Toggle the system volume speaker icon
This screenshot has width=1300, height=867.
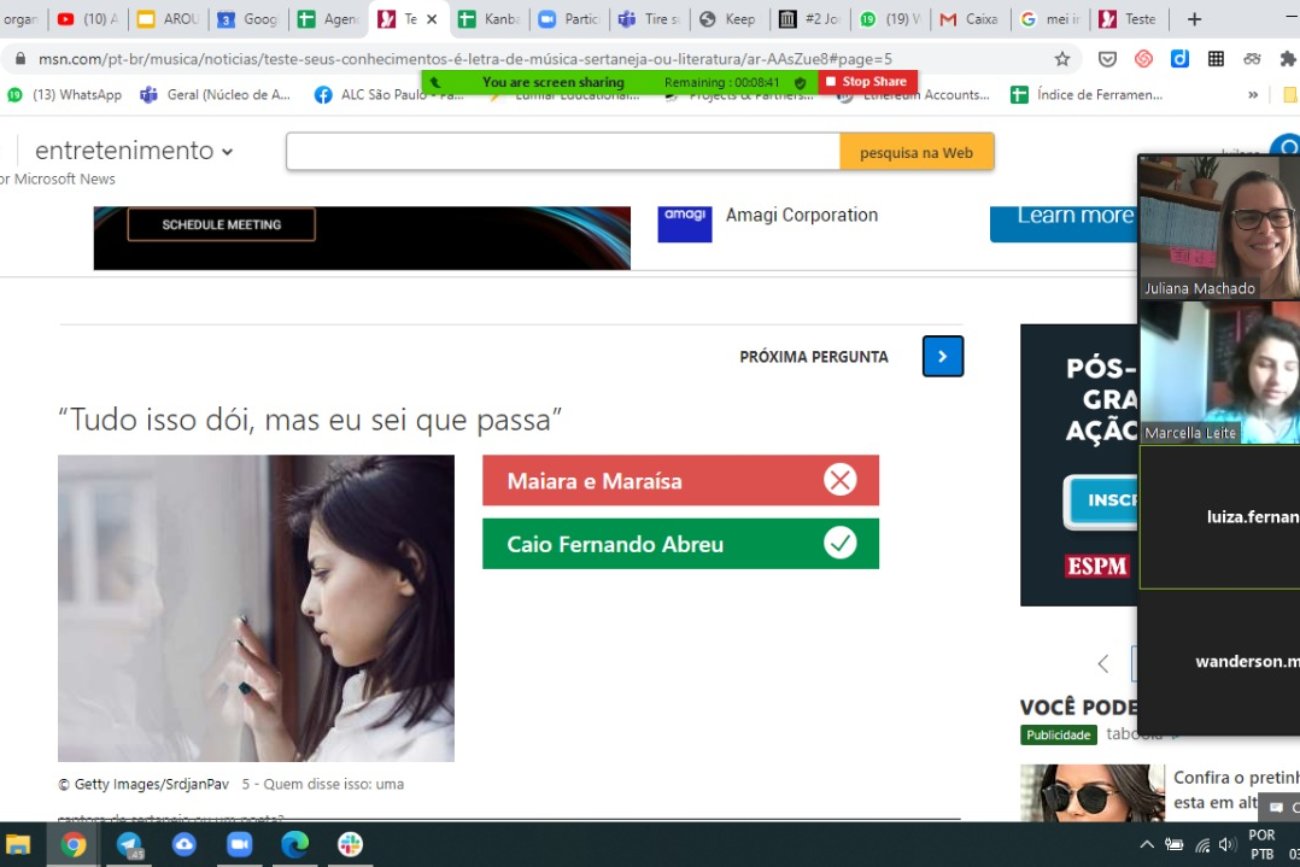point(1227,845)
